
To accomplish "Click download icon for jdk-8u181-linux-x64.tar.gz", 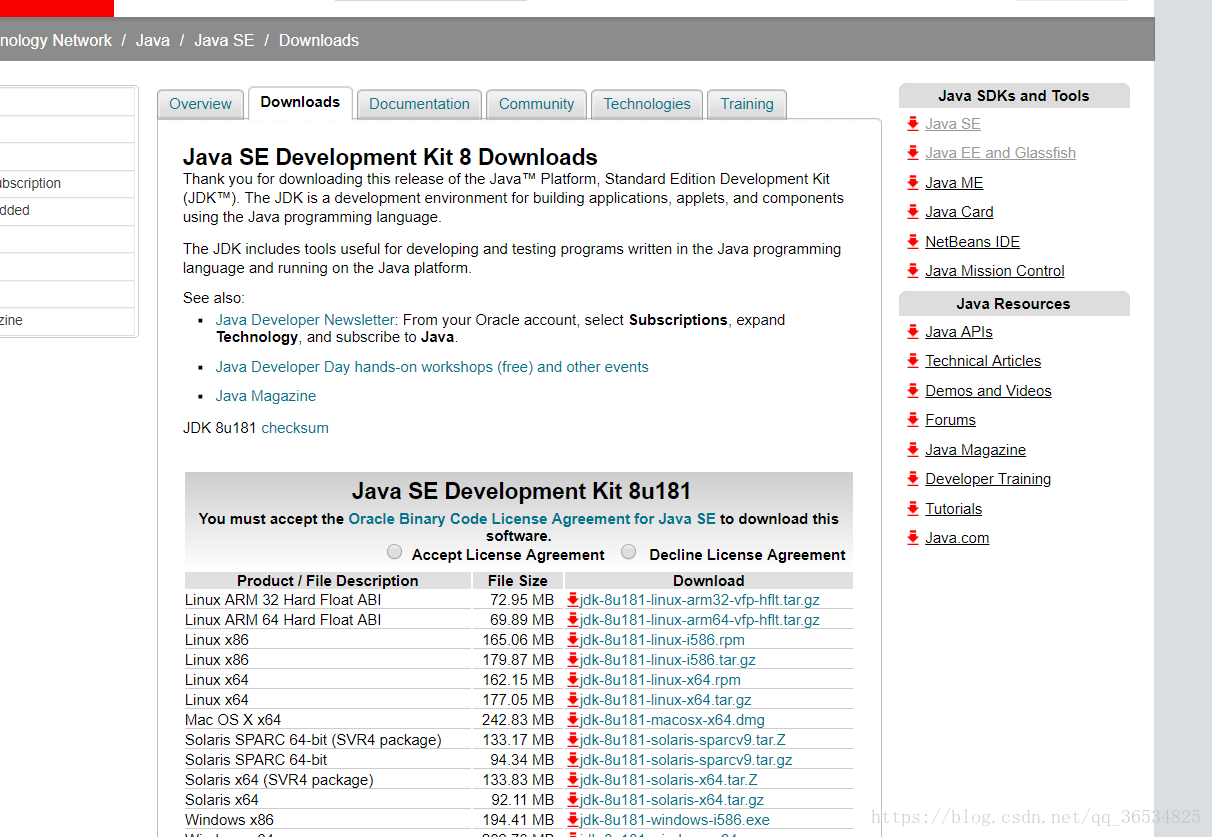I will [573, 700].
